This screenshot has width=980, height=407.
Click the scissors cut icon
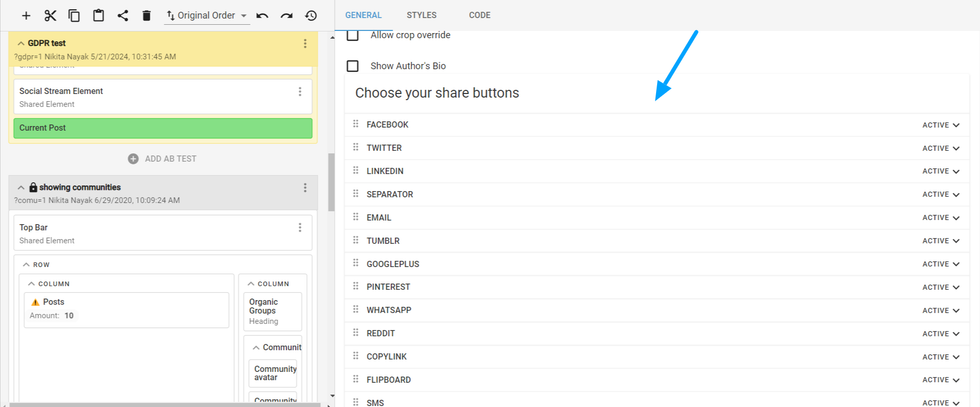(50, 16)
